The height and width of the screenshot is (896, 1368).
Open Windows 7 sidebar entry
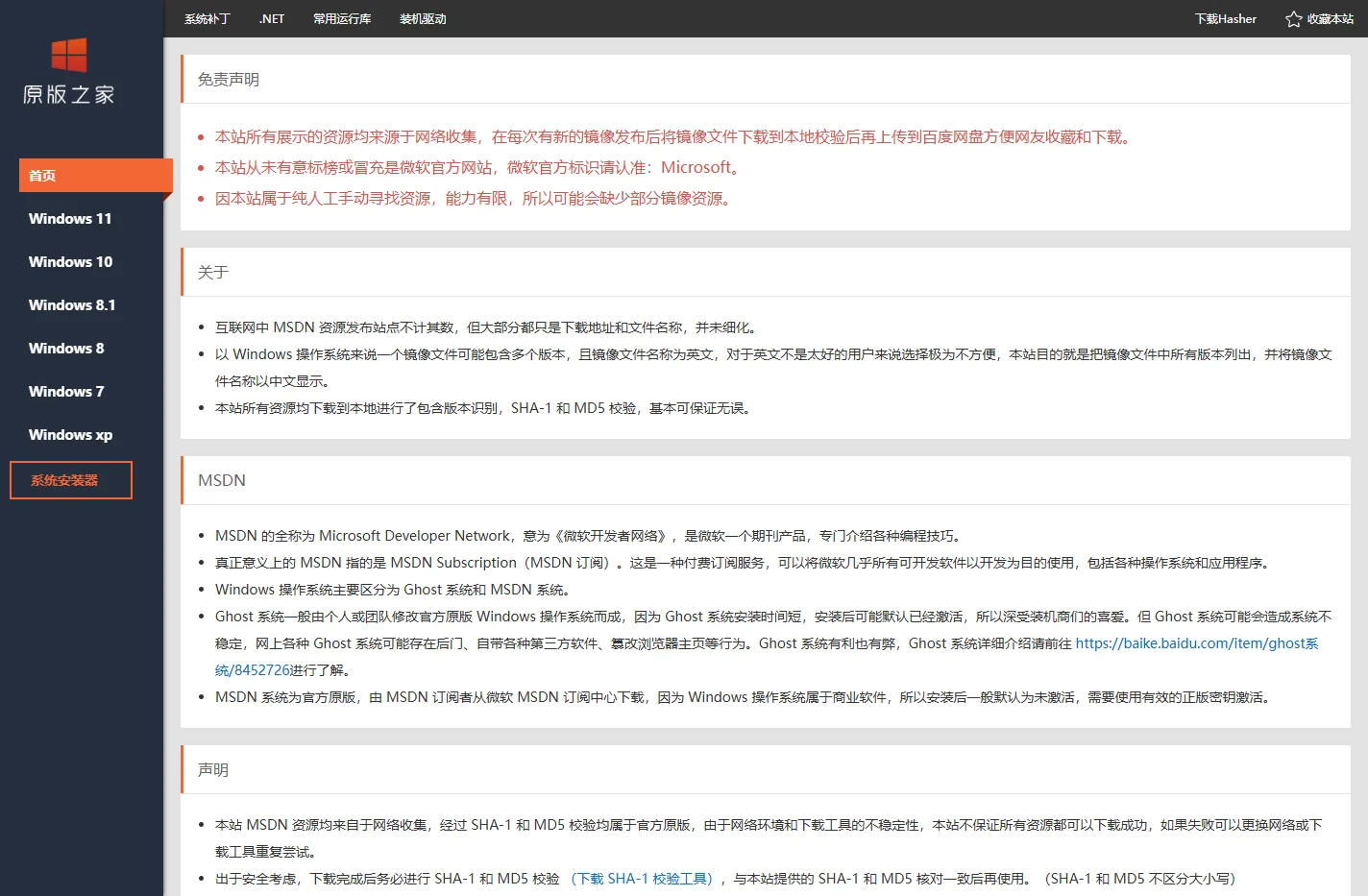pos(66,392)
